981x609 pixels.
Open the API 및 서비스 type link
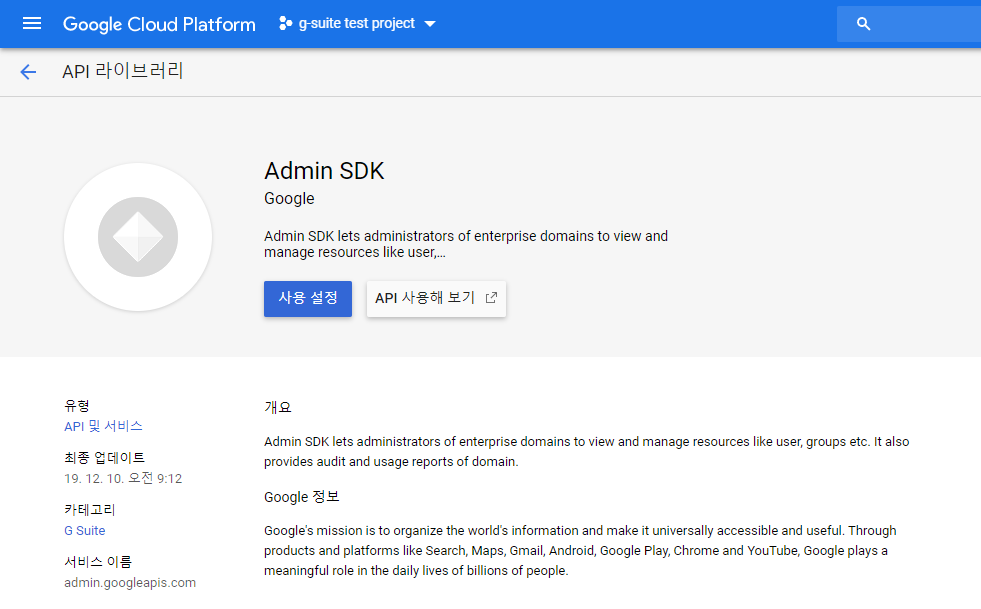click(x=103, y=426)
